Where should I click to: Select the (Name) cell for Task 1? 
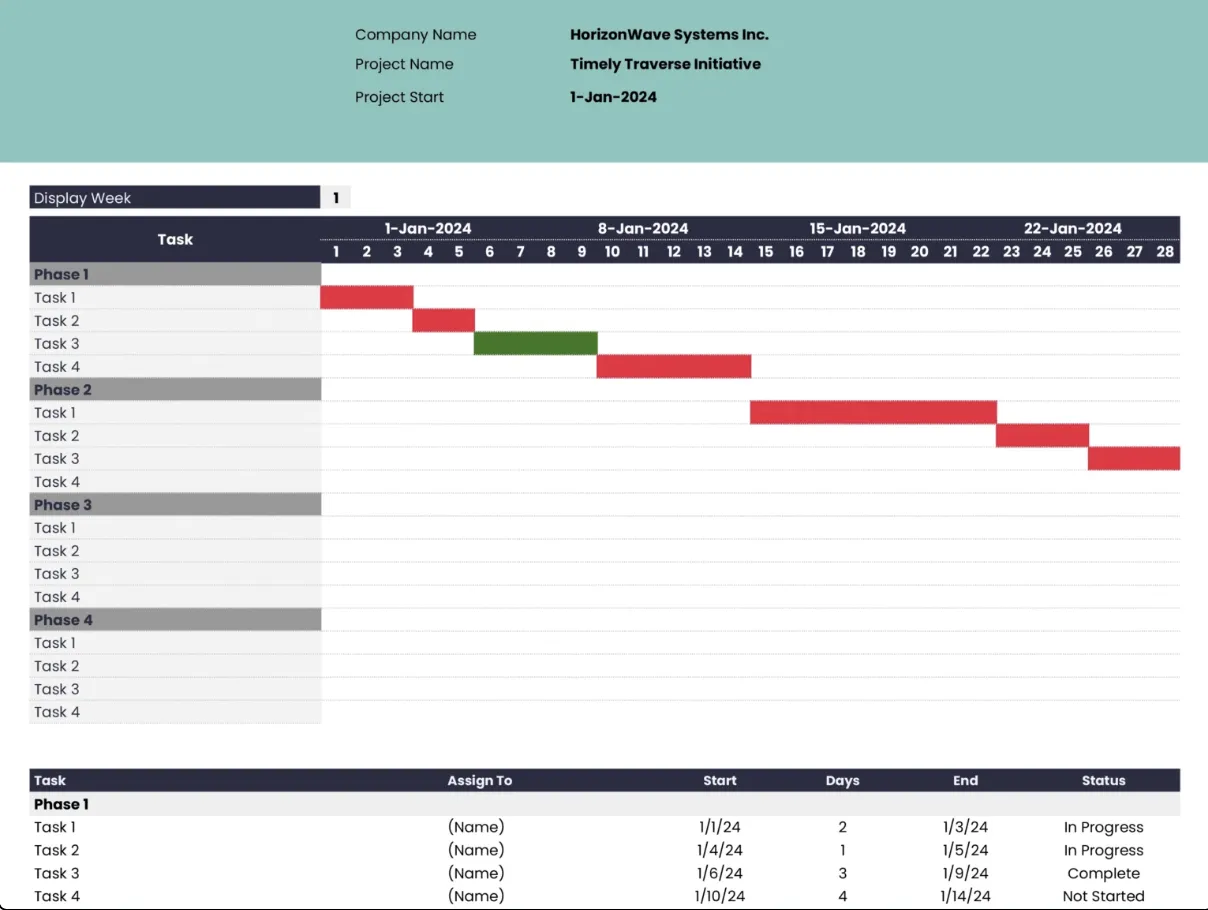coord(476,827)
